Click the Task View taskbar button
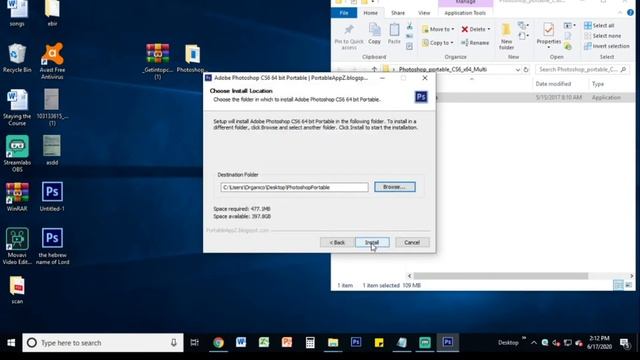The width and height of the screenshot is (640, 360). (195, 342)
